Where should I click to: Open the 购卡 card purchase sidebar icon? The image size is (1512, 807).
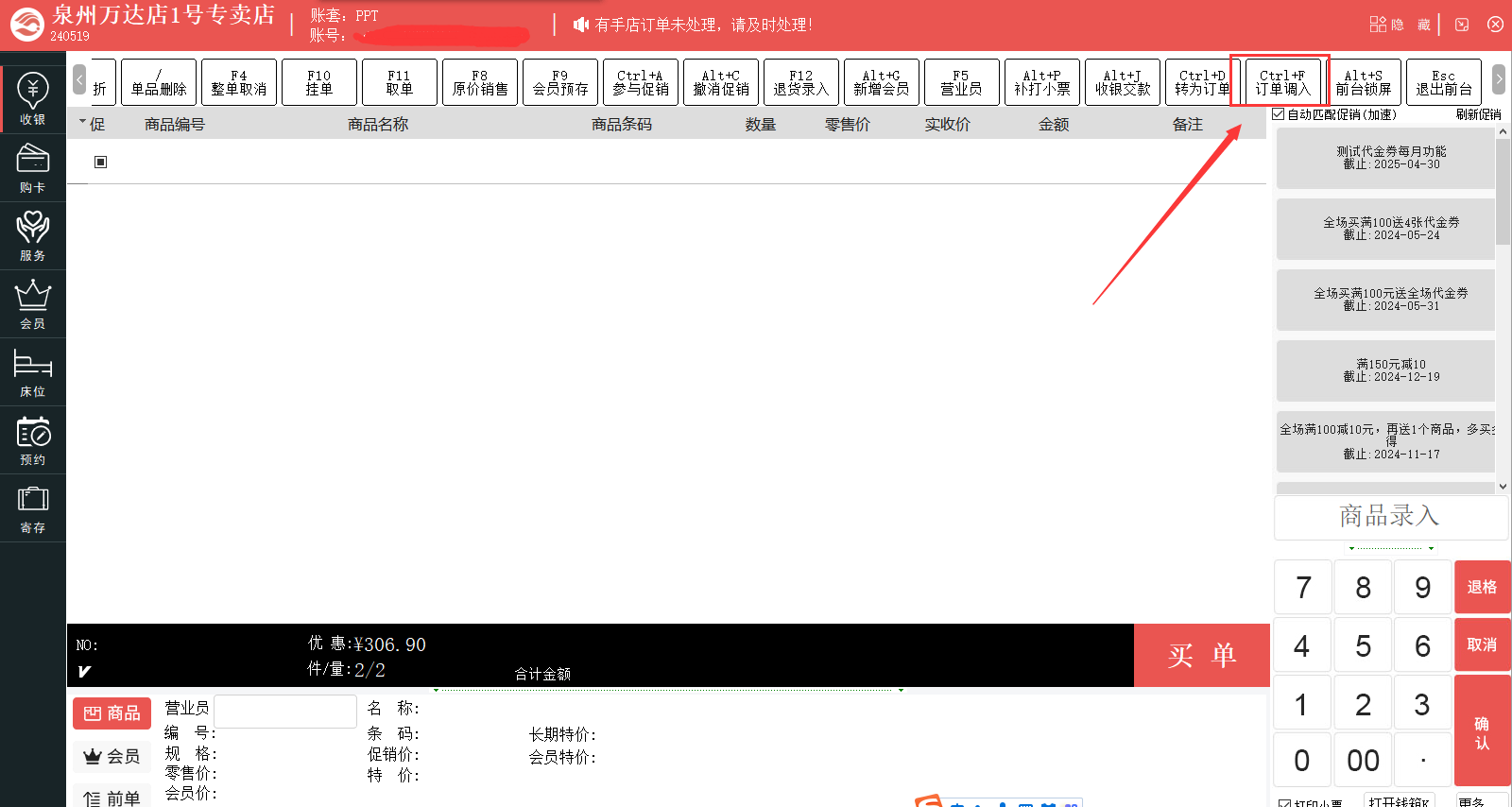point(33,168)
